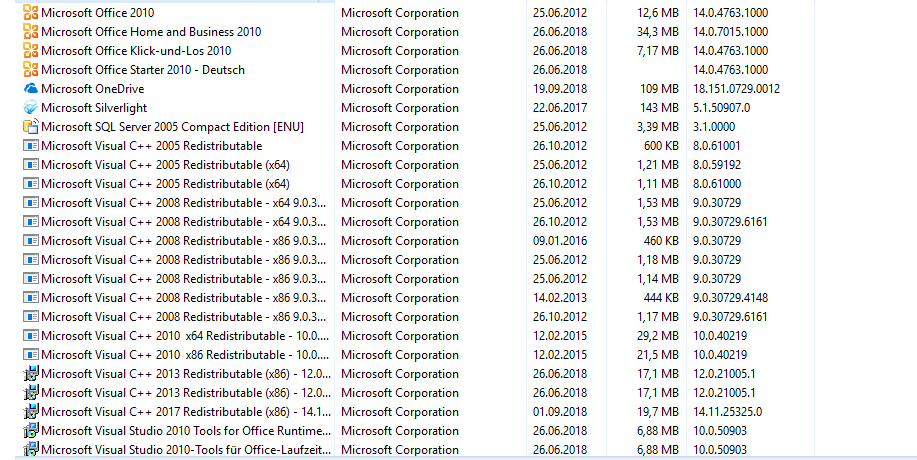Viewport: 917px width, 460px height.
Task: Click icon of Visual C++ 2010 x64 Redistributable
Action: point(30,336)
